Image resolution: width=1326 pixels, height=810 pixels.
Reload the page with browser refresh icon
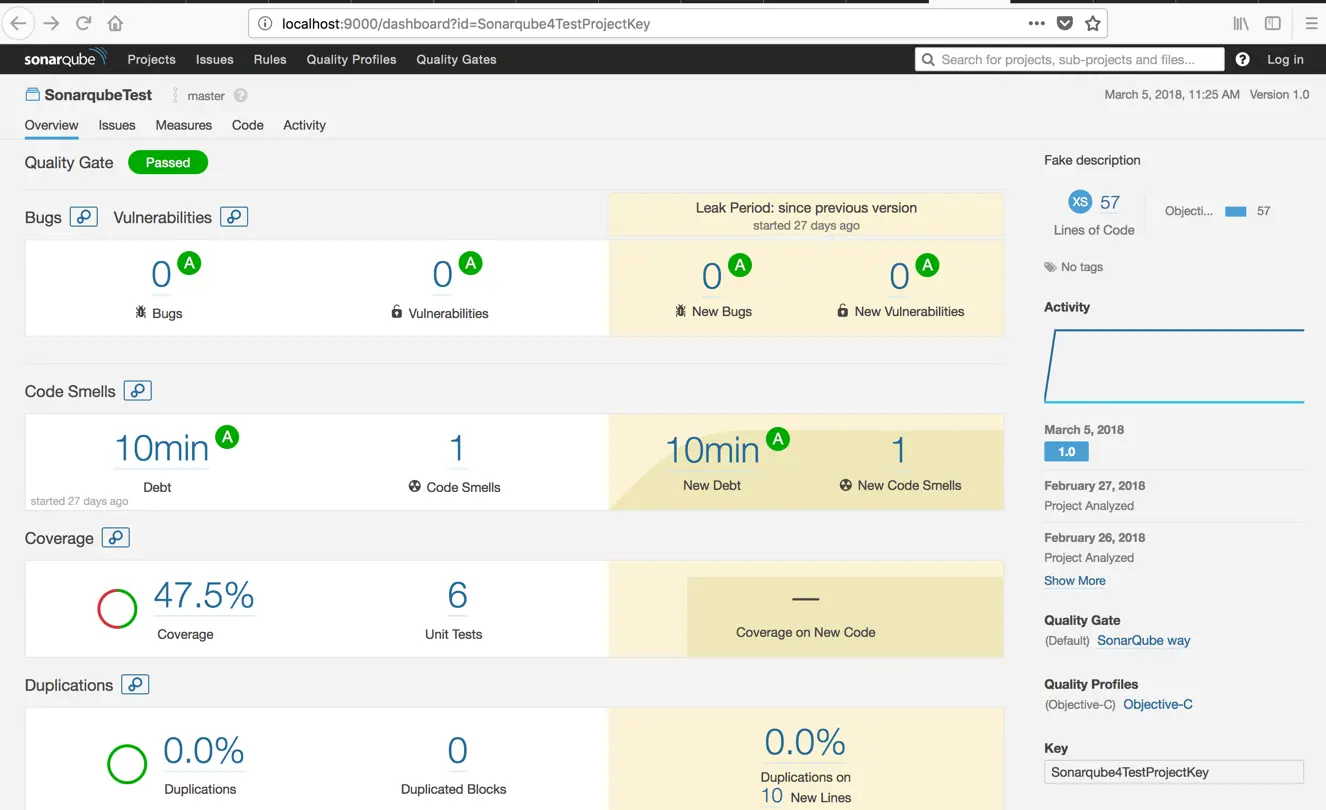pyautogui.click(x=84, y=23)
